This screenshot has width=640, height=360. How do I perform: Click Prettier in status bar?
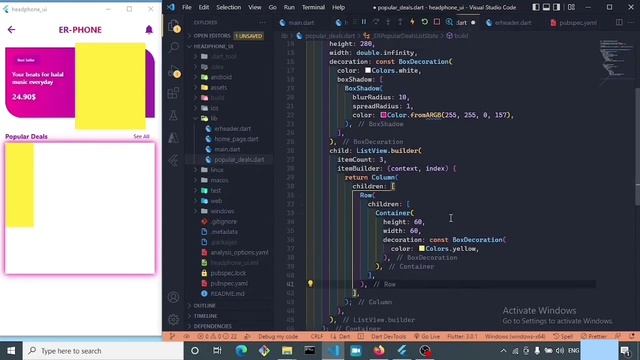tap(594, 336)
